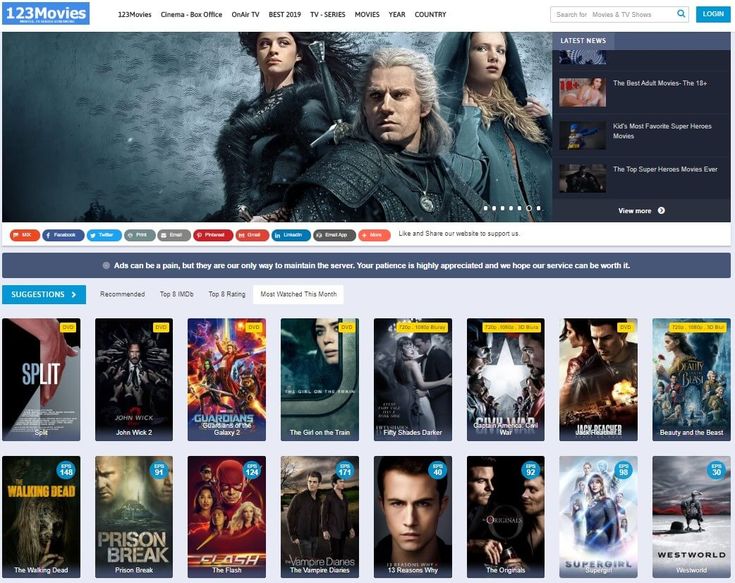Open The Flash series poster
This screenshot has height=583, width=735.
[227, 516]
